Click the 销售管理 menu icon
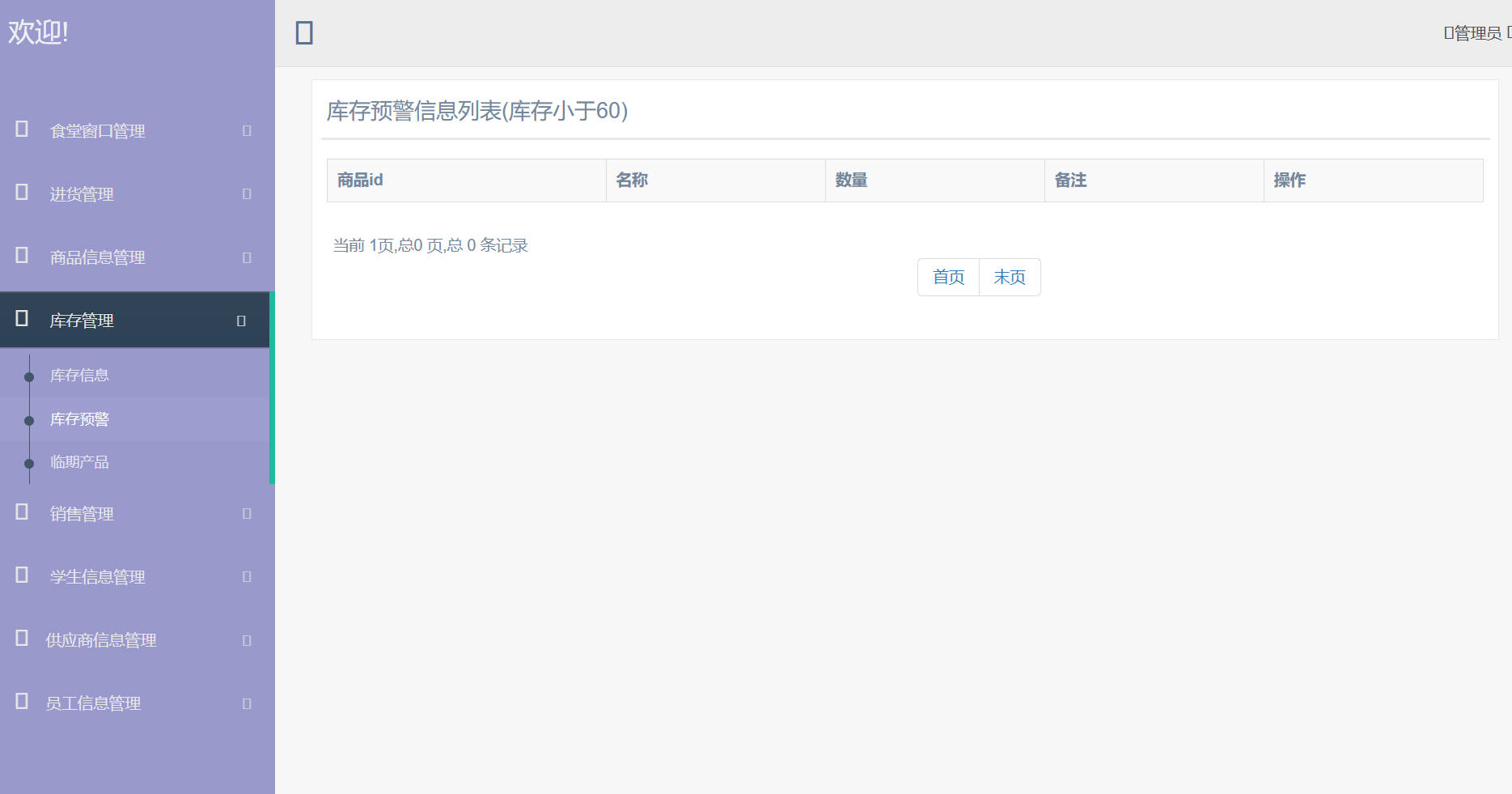Viewport: 1512px width, 794px height. tap(21, 513)
